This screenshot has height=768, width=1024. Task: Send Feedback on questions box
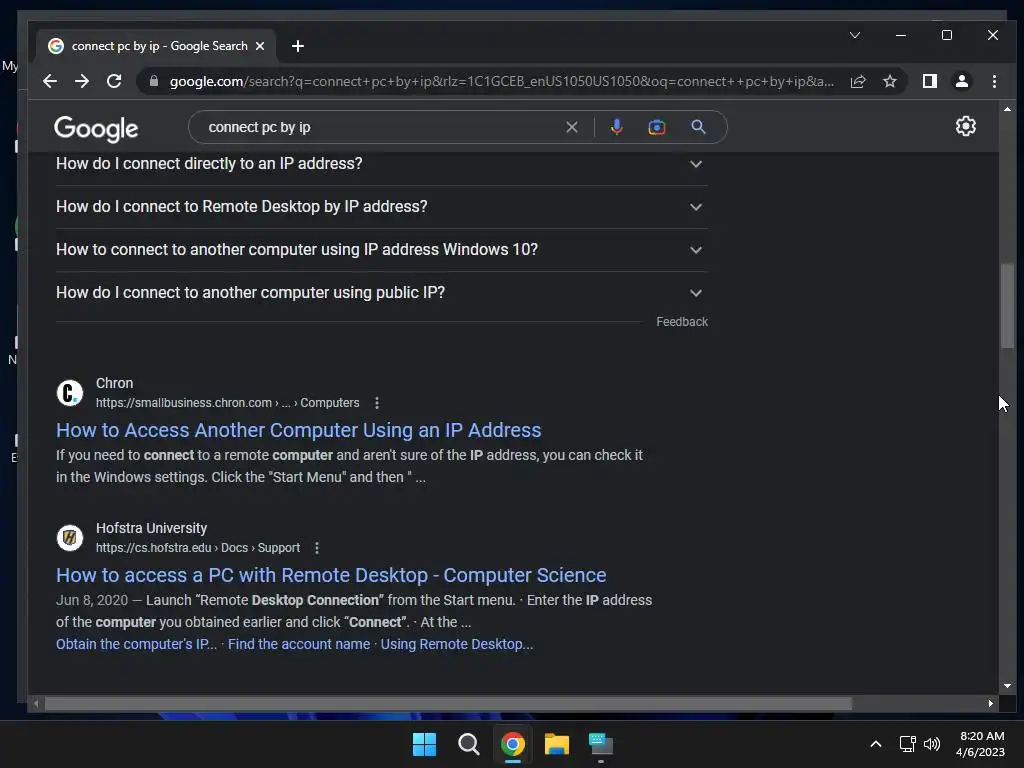pyautogui.click(x=682, y=322)
